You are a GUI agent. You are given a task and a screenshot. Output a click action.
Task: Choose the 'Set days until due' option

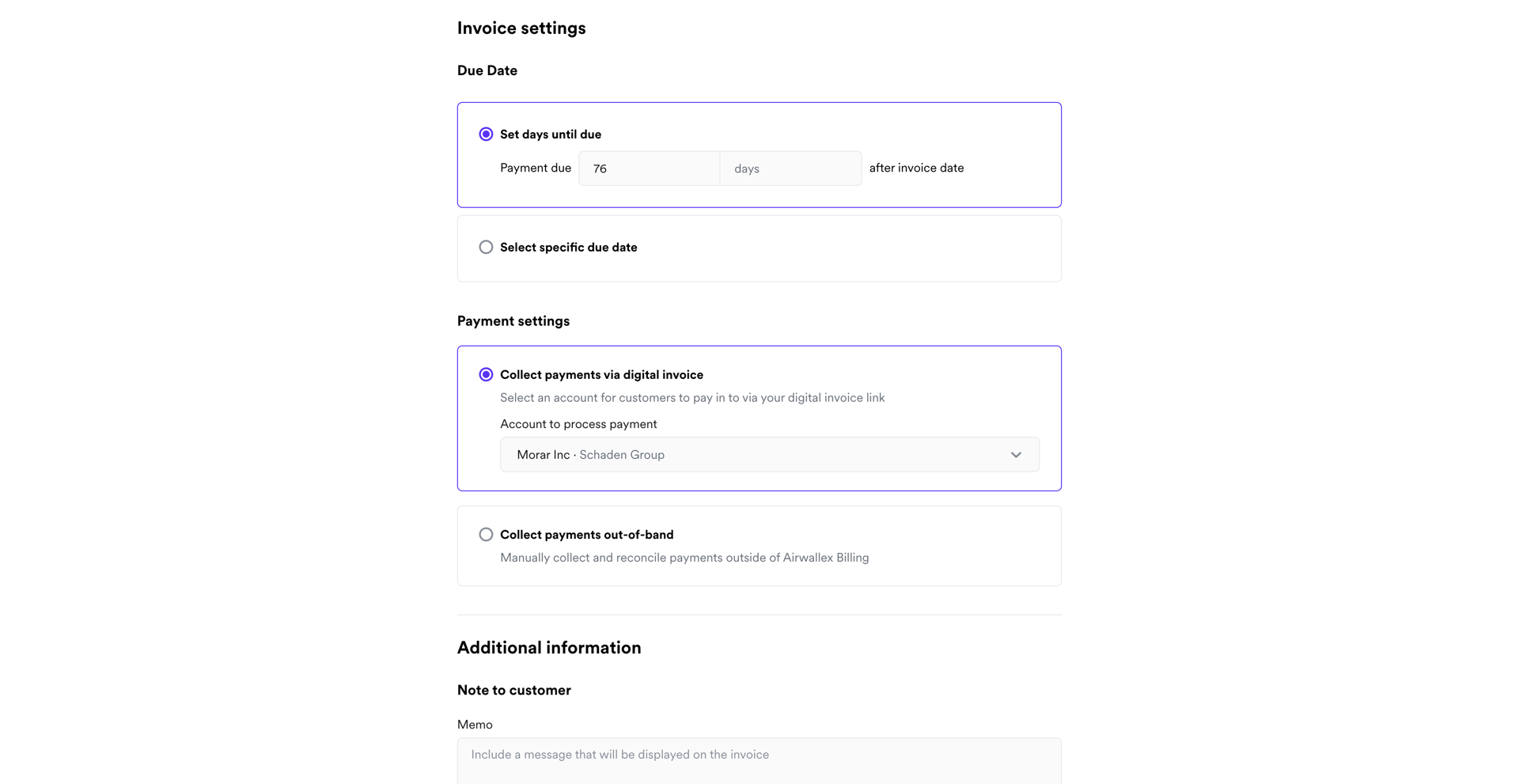coord(486,134)
